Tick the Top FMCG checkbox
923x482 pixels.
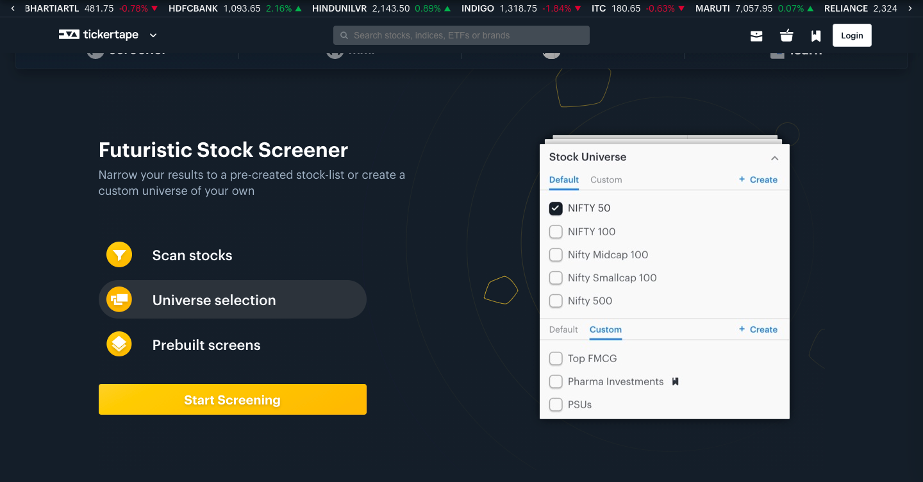pos(556,358)
